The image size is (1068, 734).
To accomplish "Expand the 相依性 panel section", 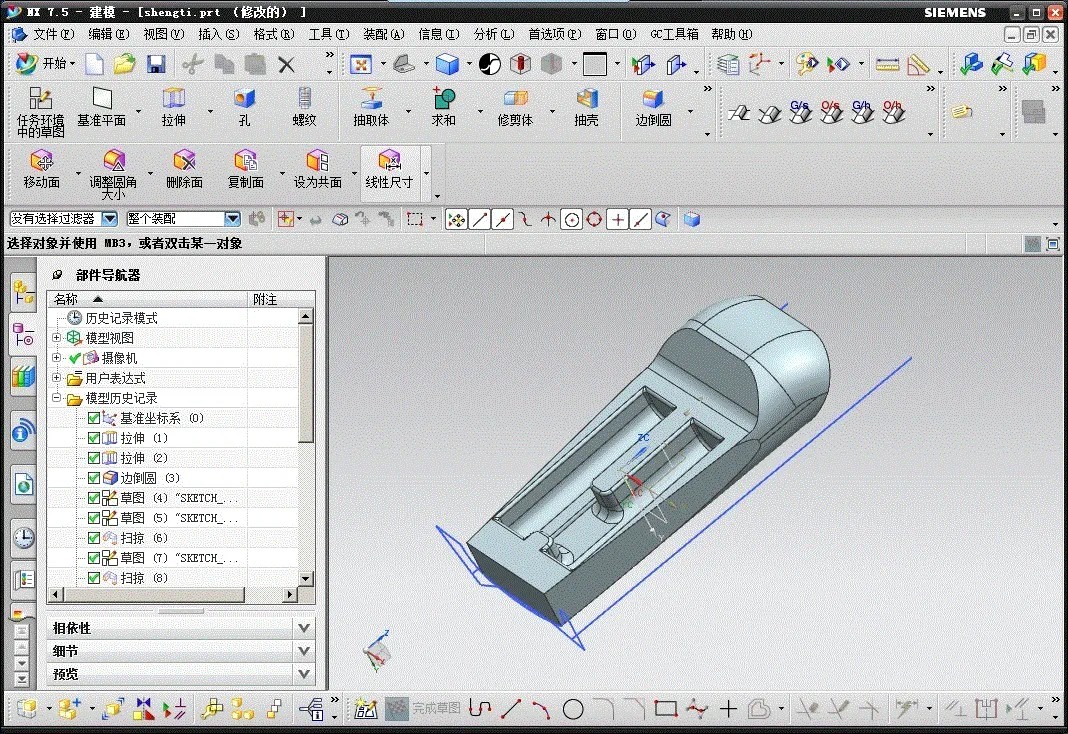I will (304, 627).
